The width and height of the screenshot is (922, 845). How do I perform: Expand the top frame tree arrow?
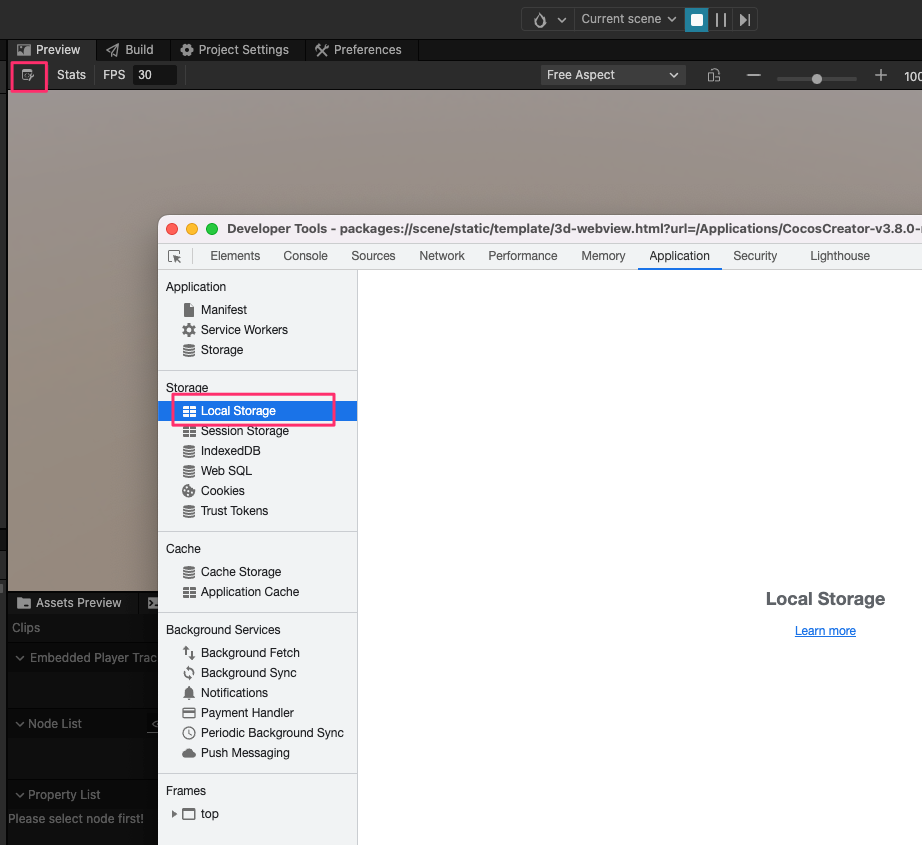(174, 814)
